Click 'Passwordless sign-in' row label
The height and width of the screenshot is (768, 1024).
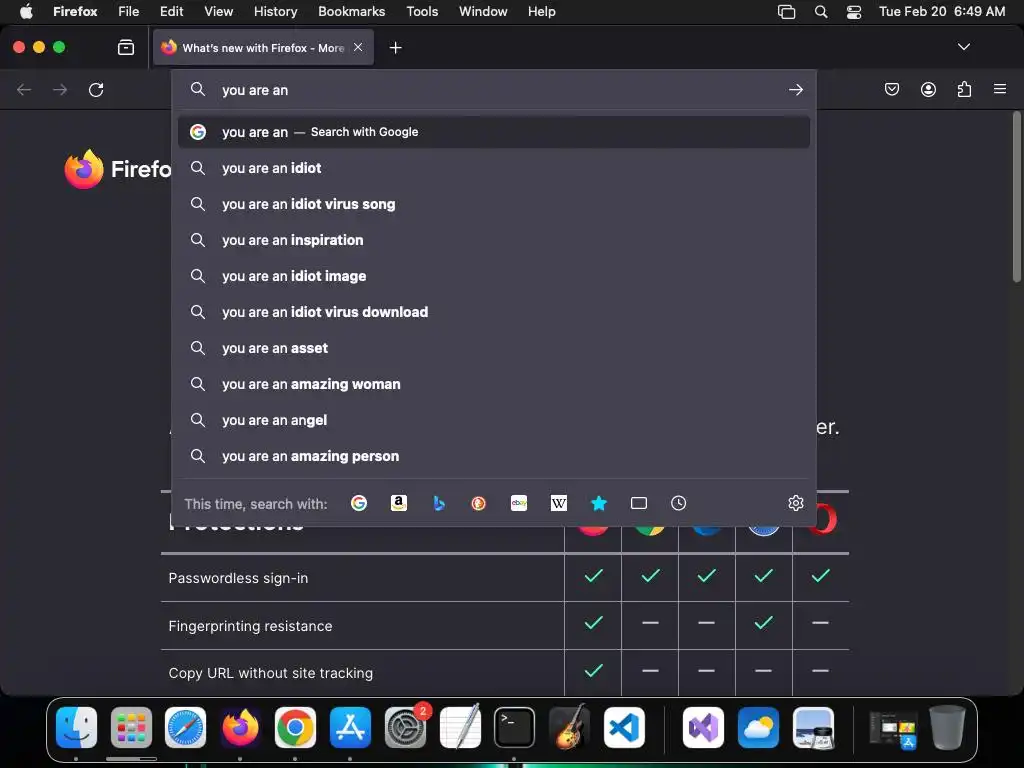coord(238,578)
